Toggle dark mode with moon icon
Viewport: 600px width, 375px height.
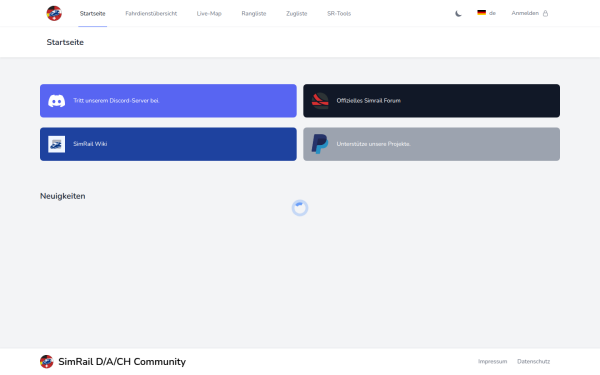pyautogui.click(x=458, y=13)
